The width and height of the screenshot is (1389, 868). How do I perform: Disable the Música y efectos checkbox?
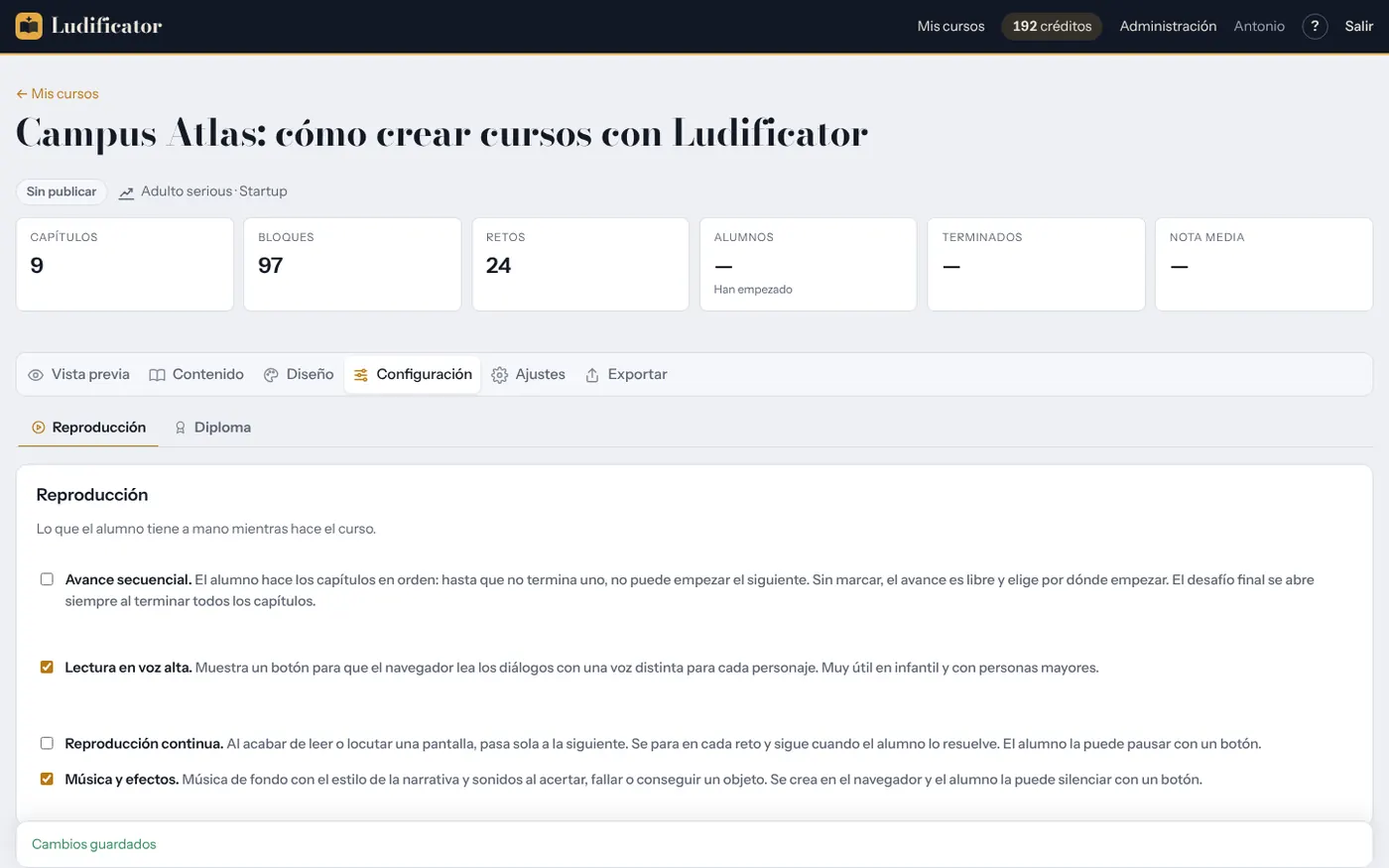tap(47, 779)
